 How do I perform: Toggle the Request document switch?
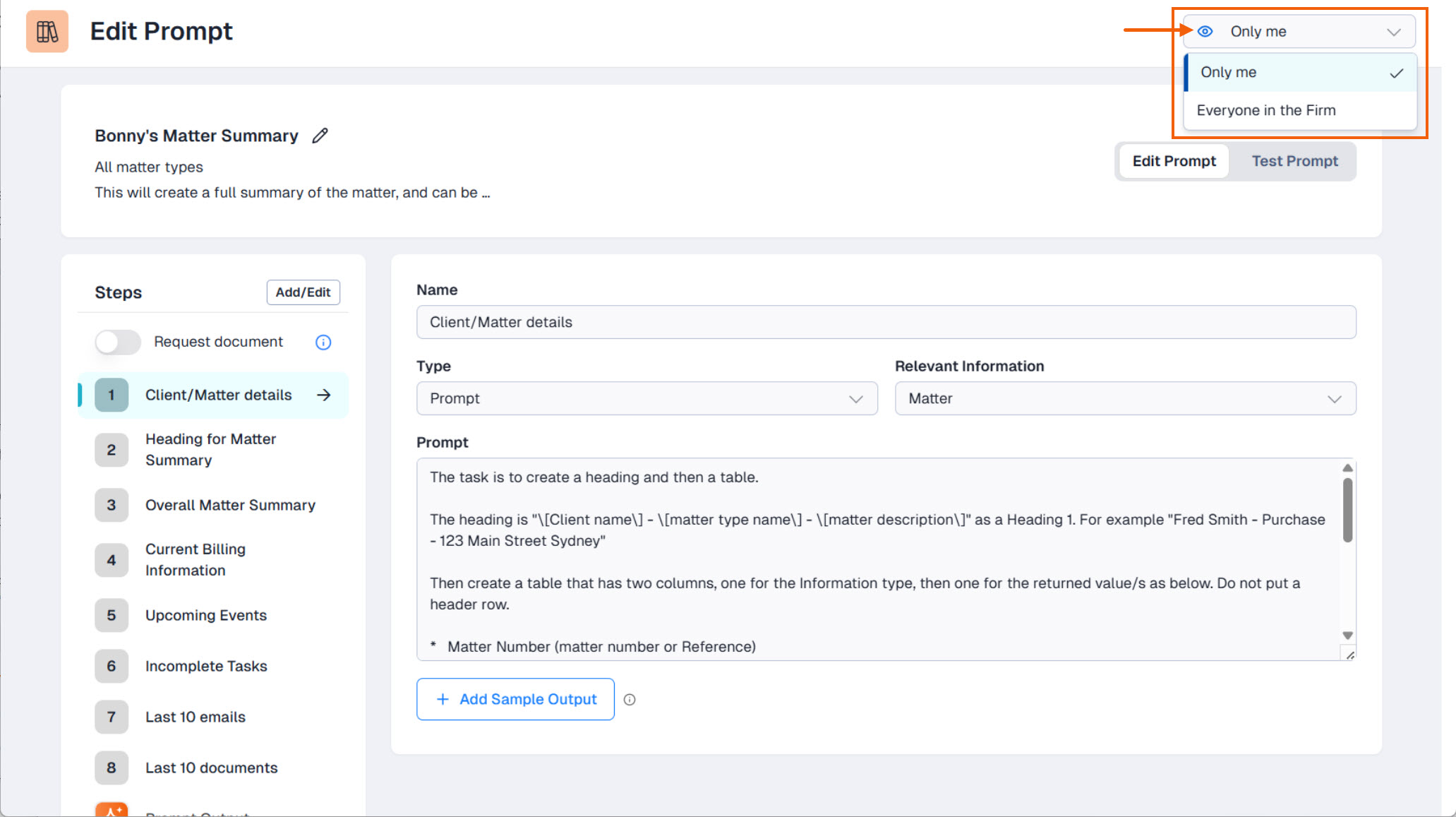[118, 342]
